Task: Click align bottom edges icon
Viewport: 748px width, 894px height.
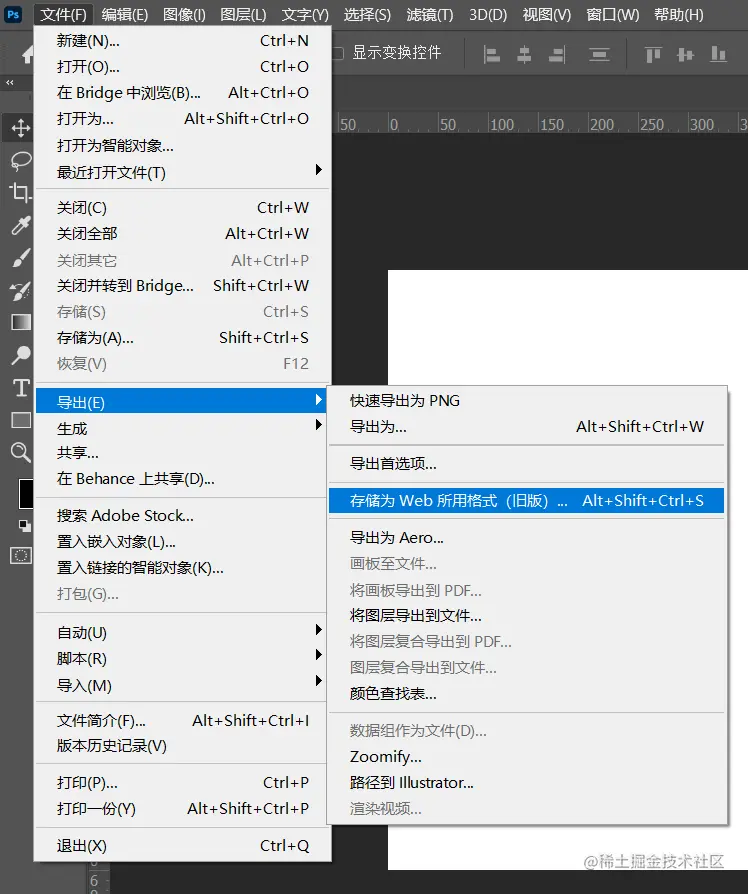Action: tap(718, 55)
